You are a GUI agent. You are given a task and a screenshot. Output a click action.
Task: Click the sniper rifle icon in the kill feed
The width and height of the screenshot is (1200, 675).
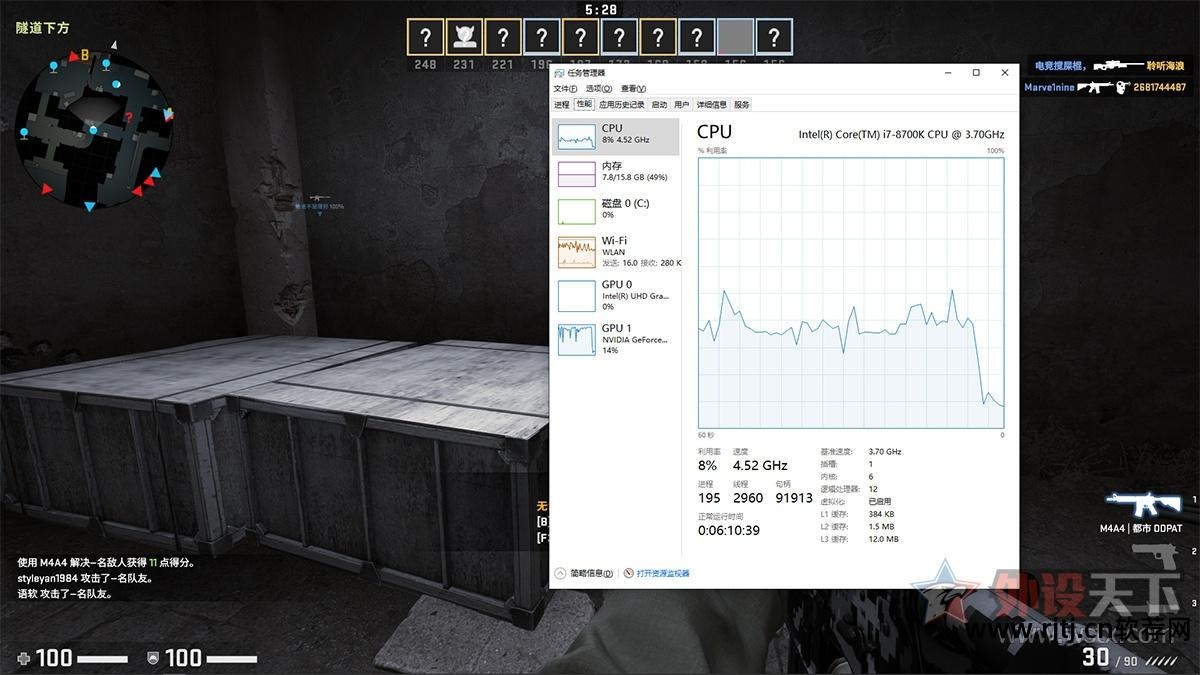[x=1118, y=65]
